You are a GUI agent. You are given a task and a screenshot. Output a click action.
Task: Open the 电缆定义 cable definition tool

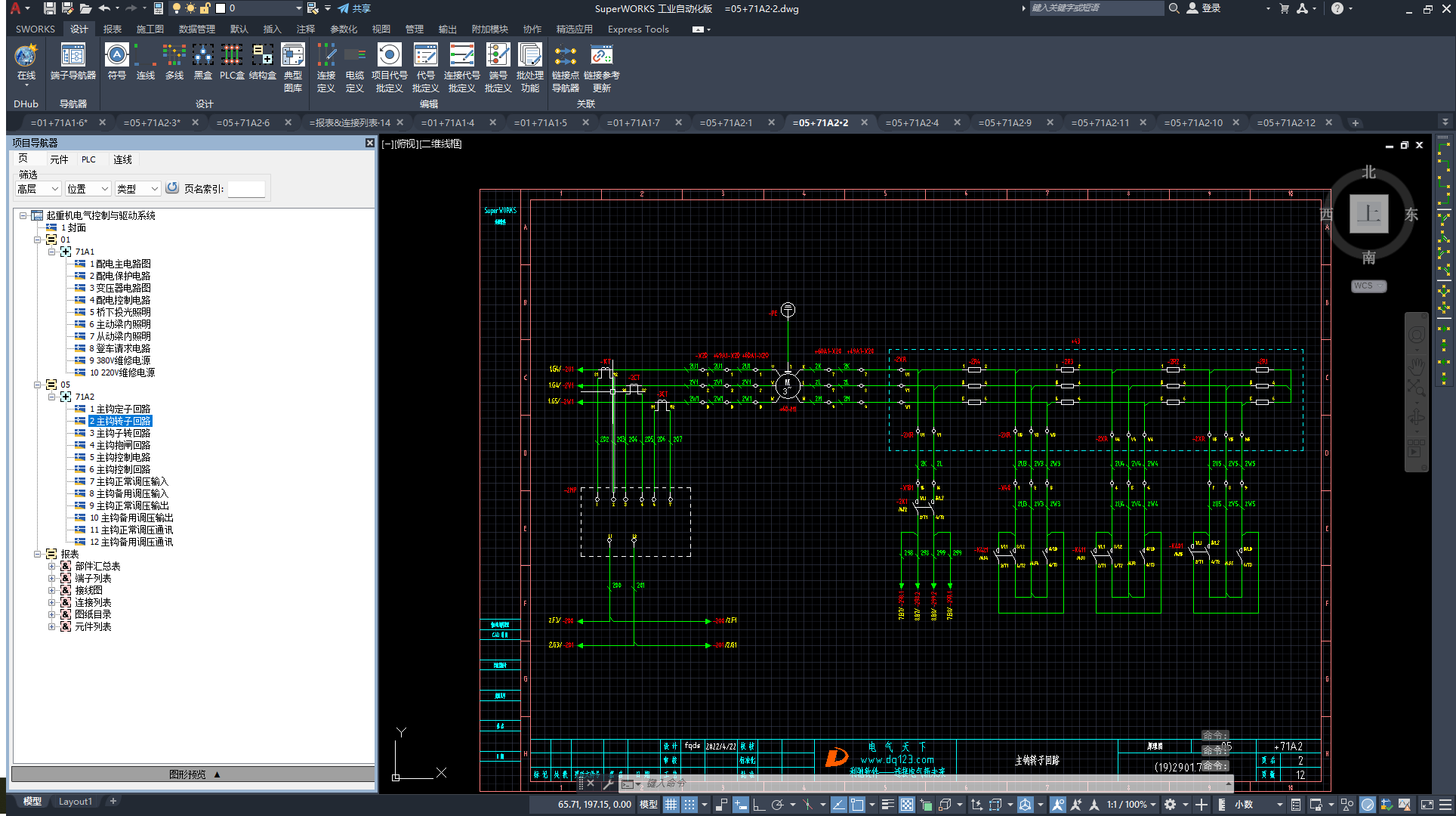(x=355, y=68)
